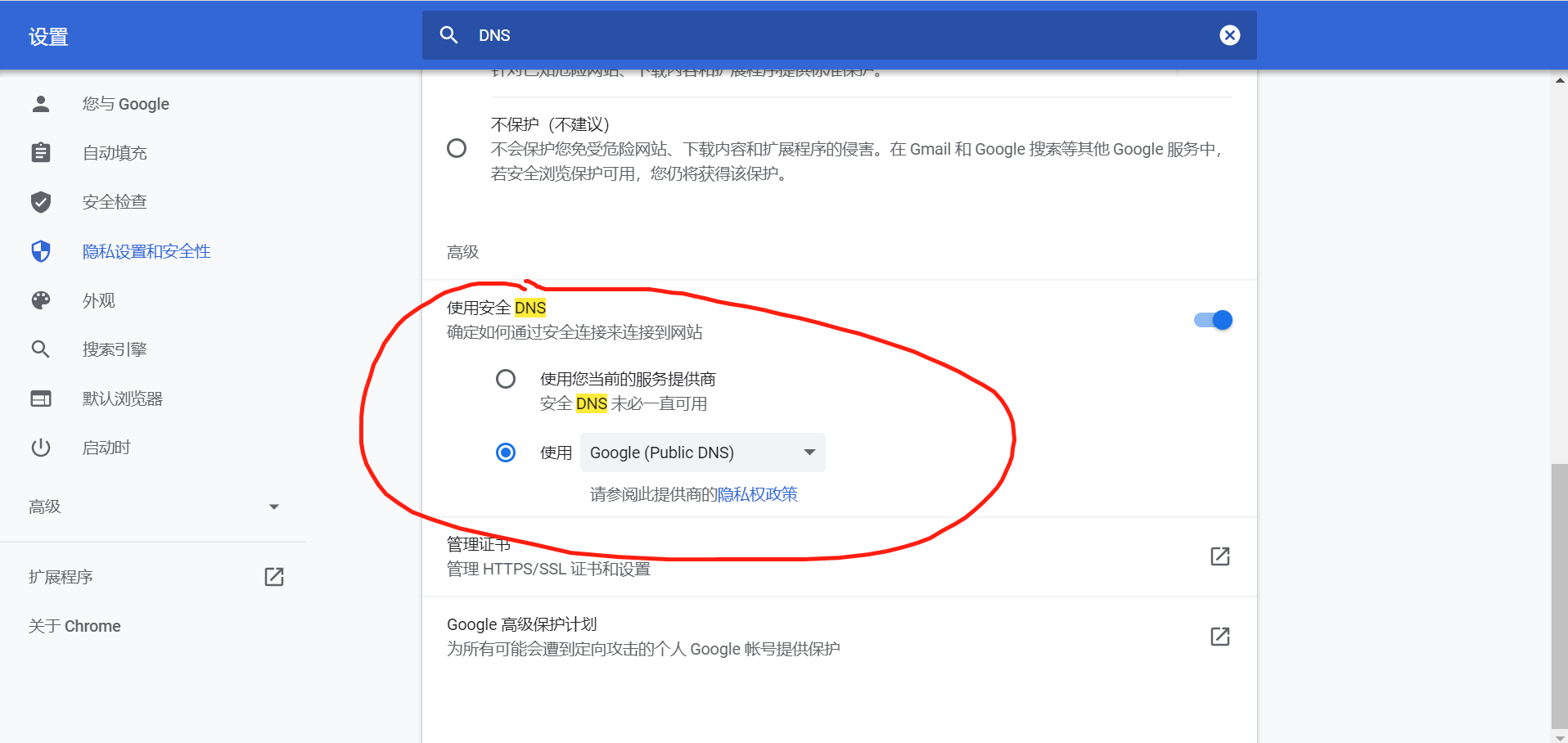Screen dimensions: 1568x743
Task: Expand the 高级 section in the sidebar
Action: pyautogui.click(x=154, y=507)
